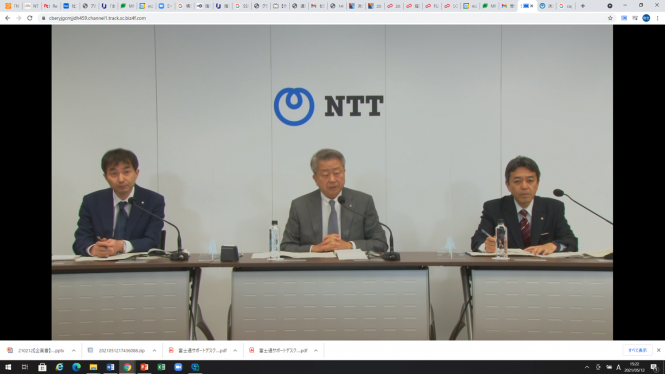Reload the current page
Screen dimensions: 665x374
(30, 18)
